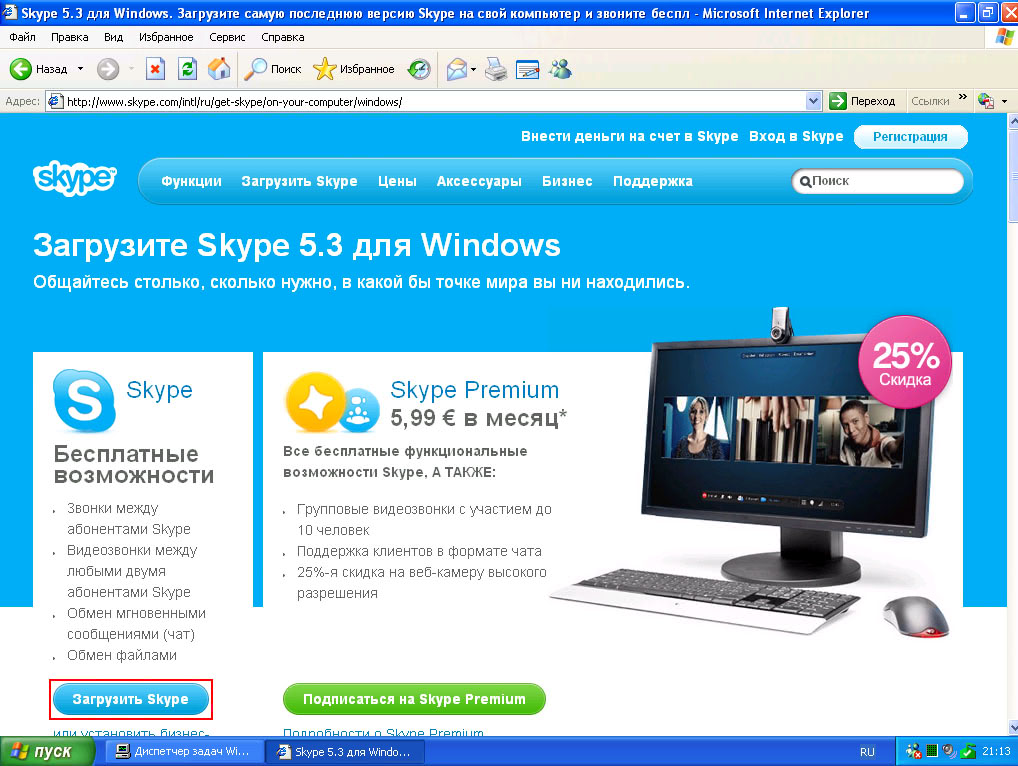Screen dimensions: 1018x766
Task: Expand the Ссылки links chevron
Action: coord(963,97)
